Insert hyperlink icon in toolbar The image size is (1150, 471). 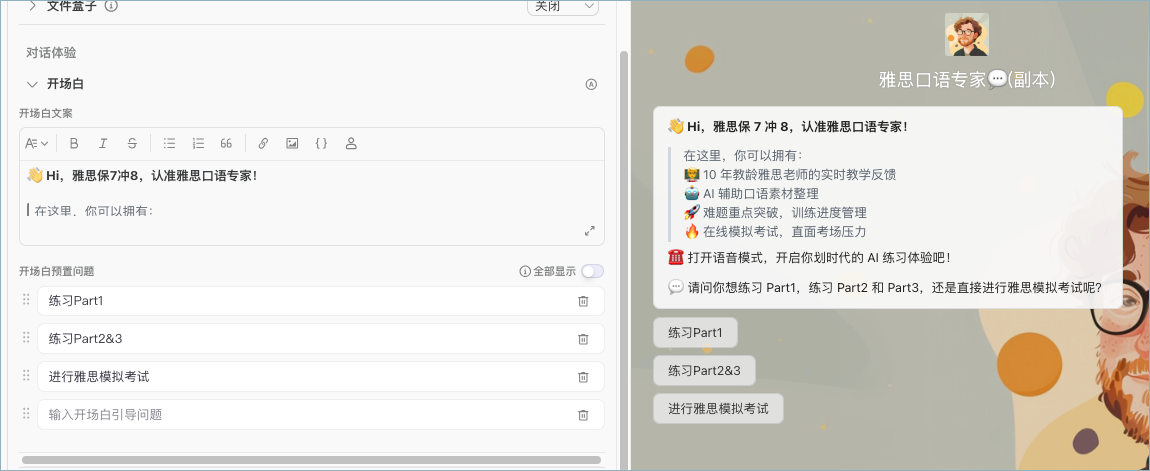tap(263, 144)
